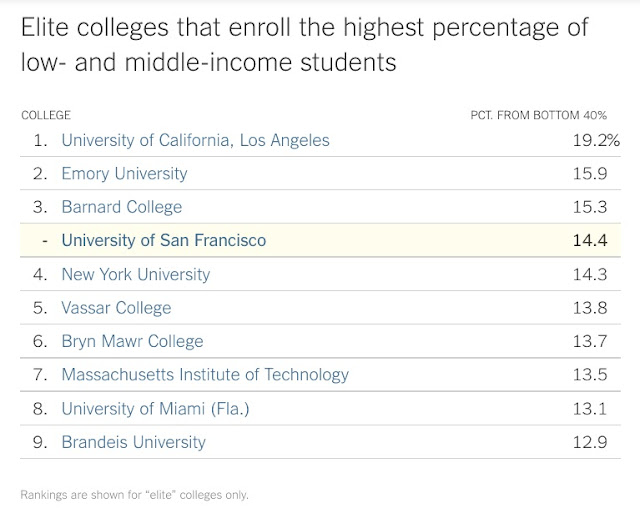The width and height of the screenshot is (640, 508).
Task: Open the Bryn Mawr College link
Action: tap(132, 341)
